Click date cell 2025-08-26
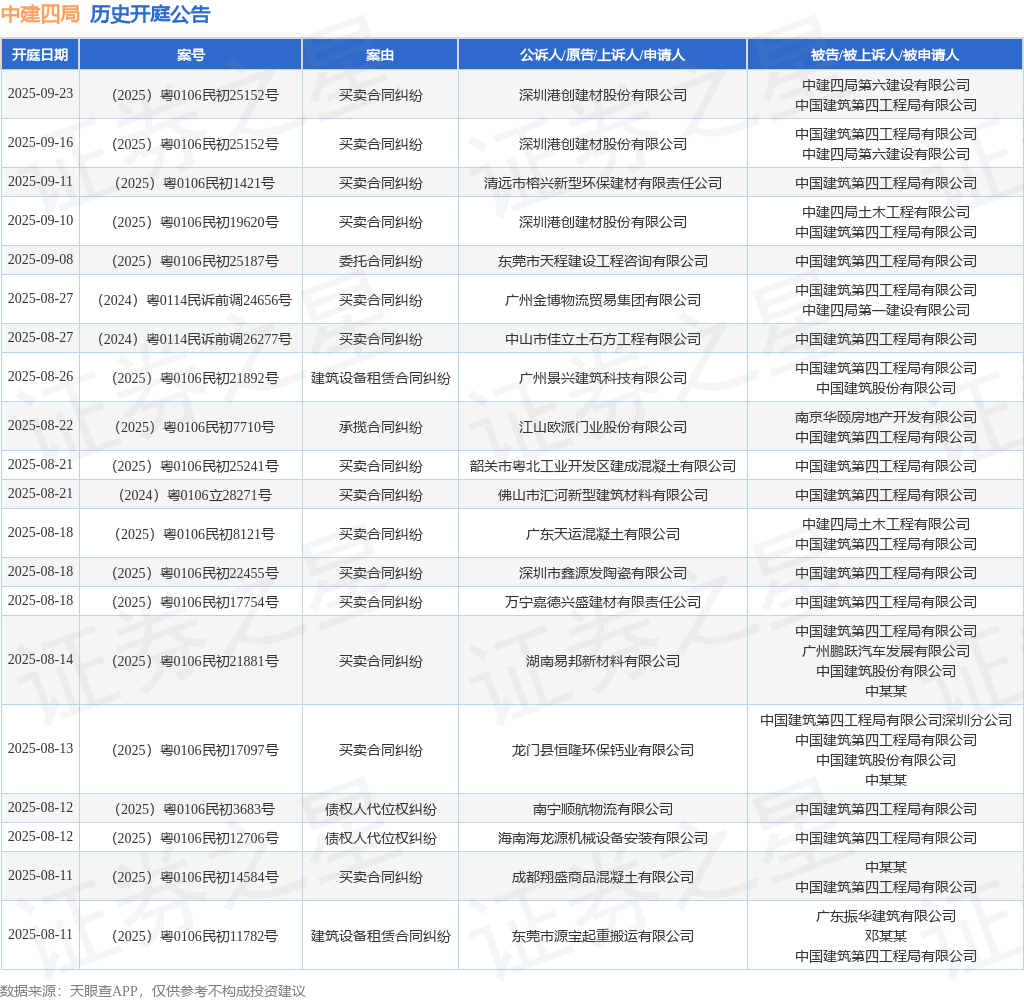 40,377
